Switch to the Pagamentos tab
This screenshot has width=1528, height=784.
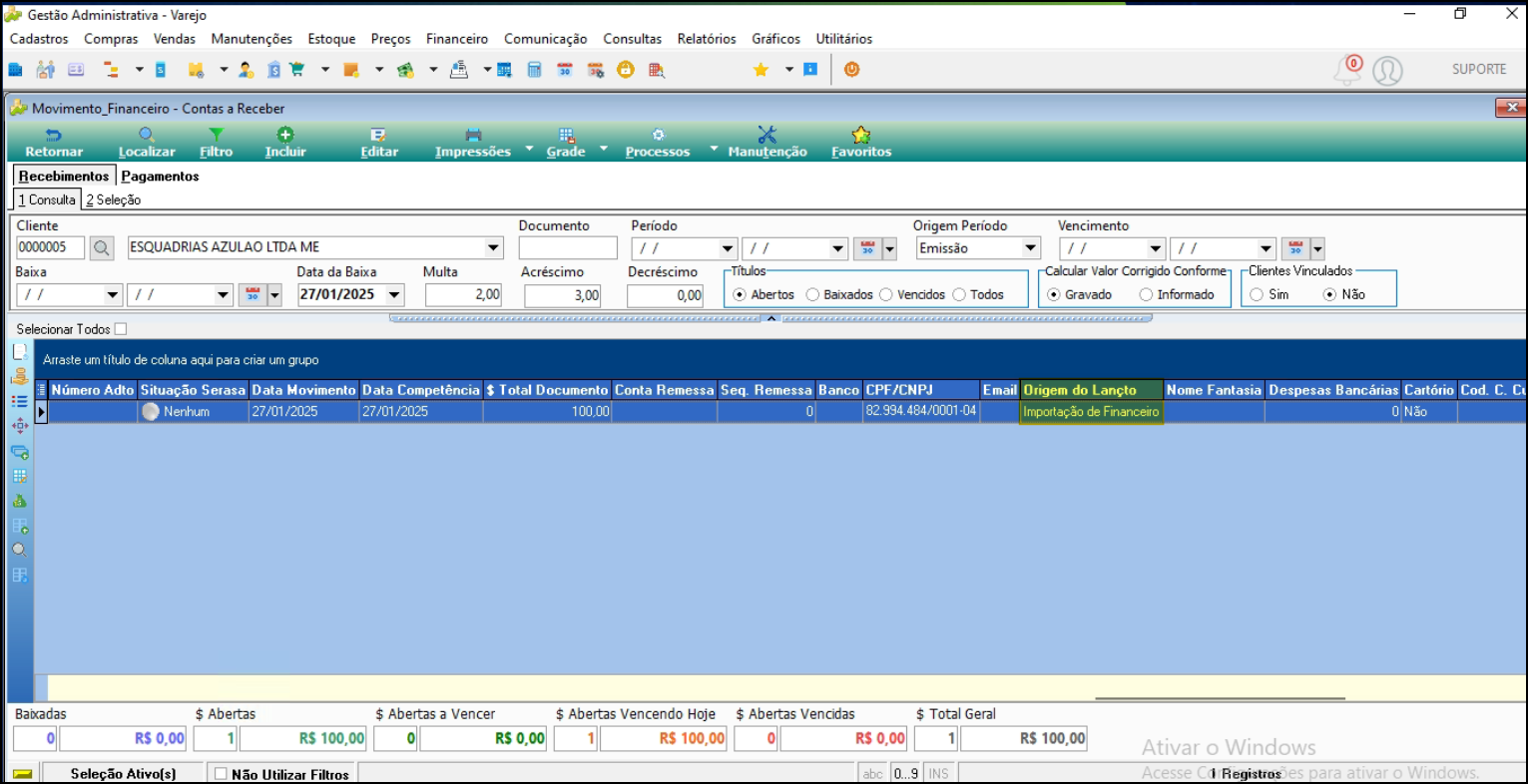(x=161, y=176)
